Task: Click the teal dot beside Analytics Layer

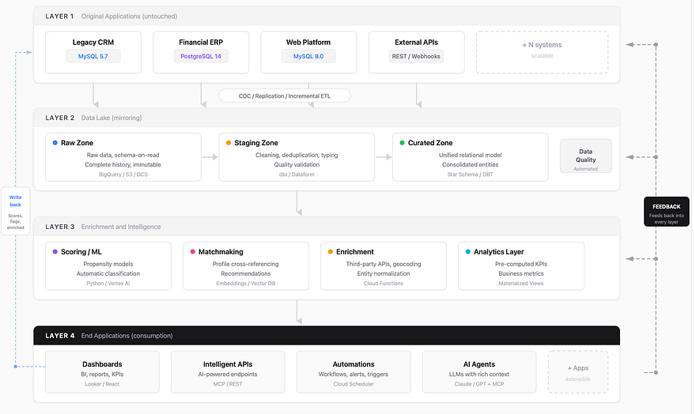Action: 467,252
